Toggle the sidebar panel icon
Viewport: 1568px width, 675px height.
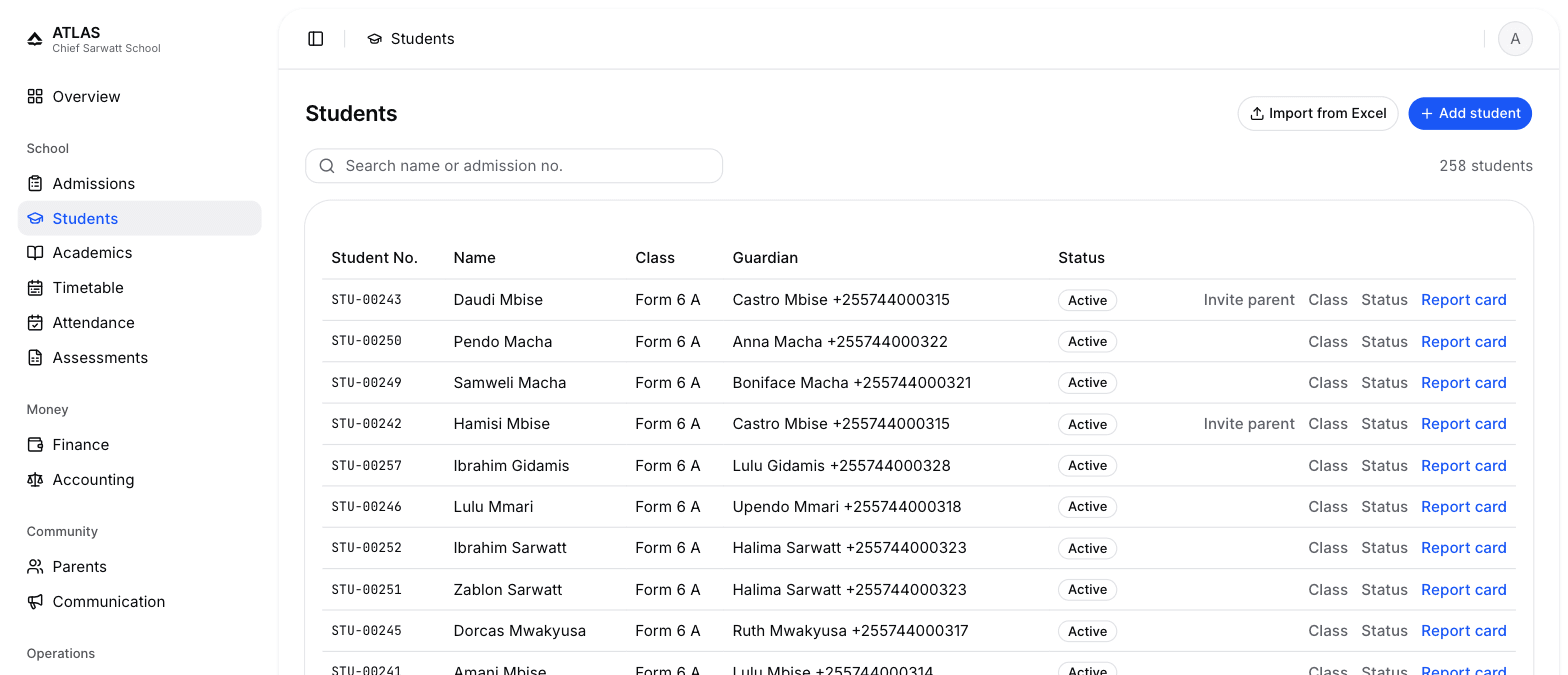pyautogui.click(x=316, y=39)
